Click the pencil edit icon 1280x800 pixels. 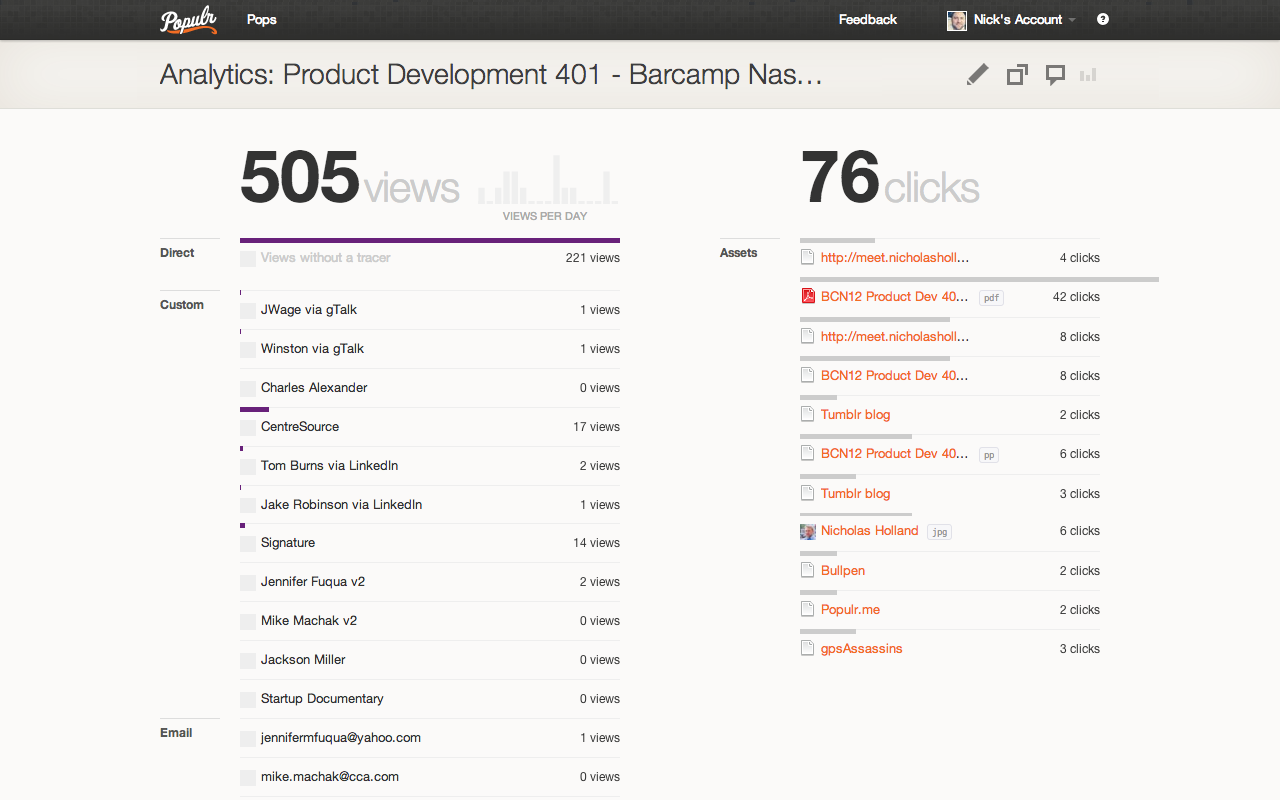977,75
